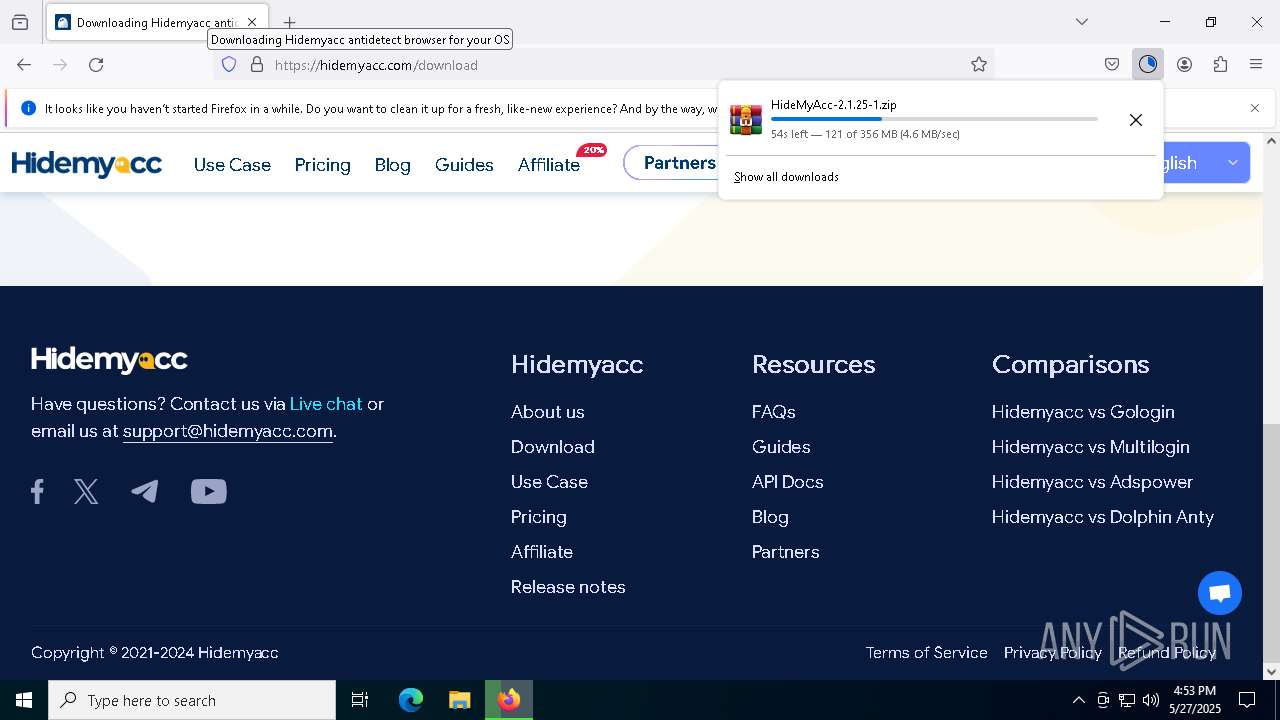The width and height of the screenshot is (1280, 720).
Task: Reload the current page
Action: pos(96,65)
